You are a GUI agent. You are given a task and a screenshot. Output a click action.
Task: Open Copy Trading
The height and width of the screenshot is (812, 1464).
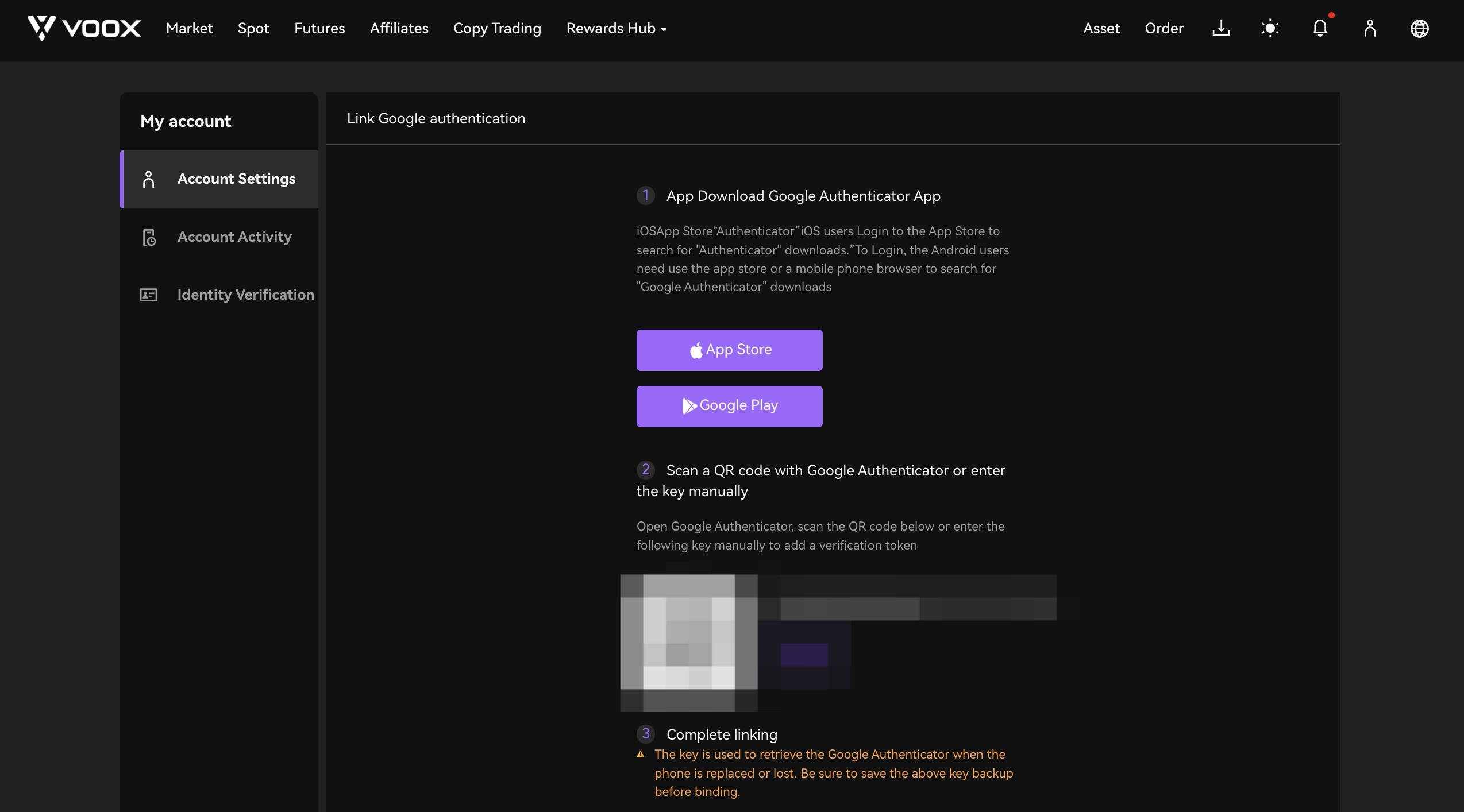(497, 28)
